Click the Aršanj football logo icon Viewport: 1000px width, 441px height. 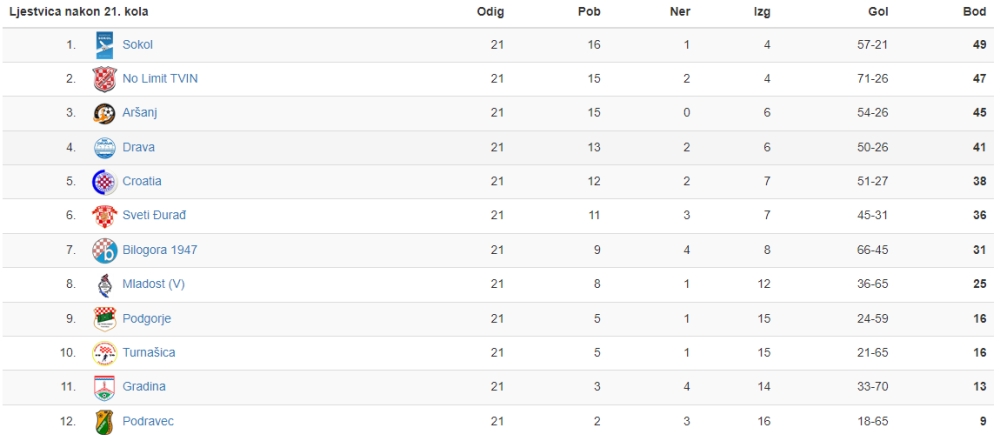pos(104,113)
